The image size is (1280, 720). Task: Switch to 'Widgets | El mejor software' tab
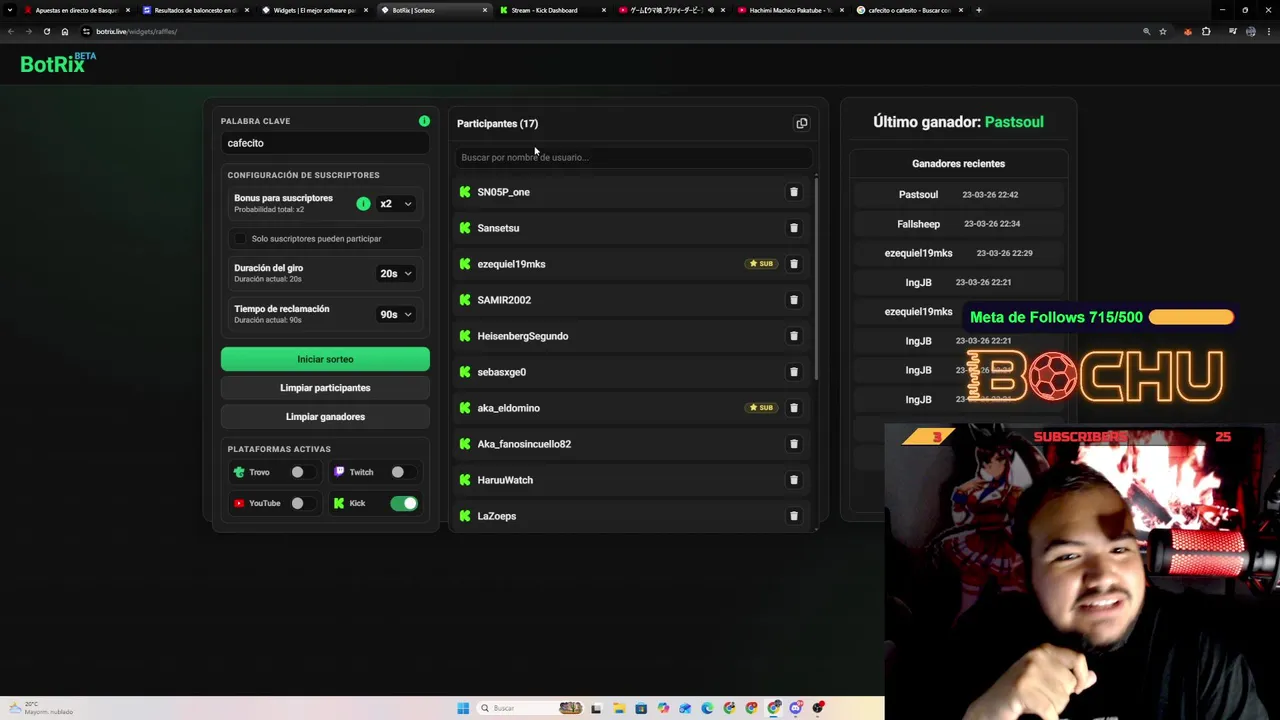313,10
